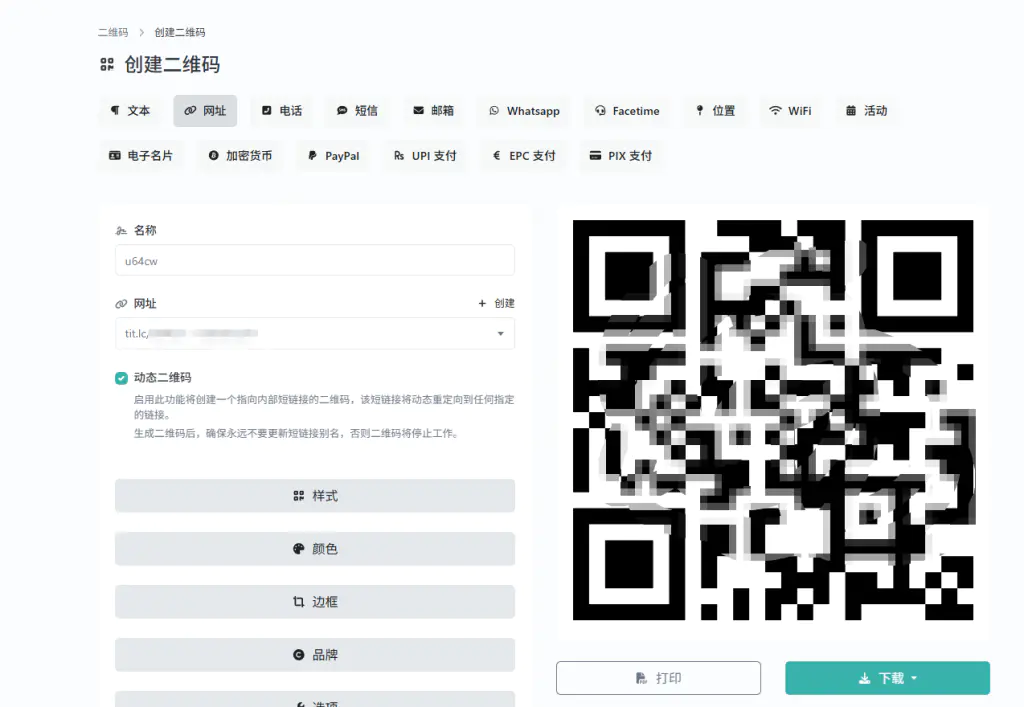Select the Whatsapp QR code type
Viewport: 1024px width, 707px height.
pyautogui.click(x=523, y=111)
